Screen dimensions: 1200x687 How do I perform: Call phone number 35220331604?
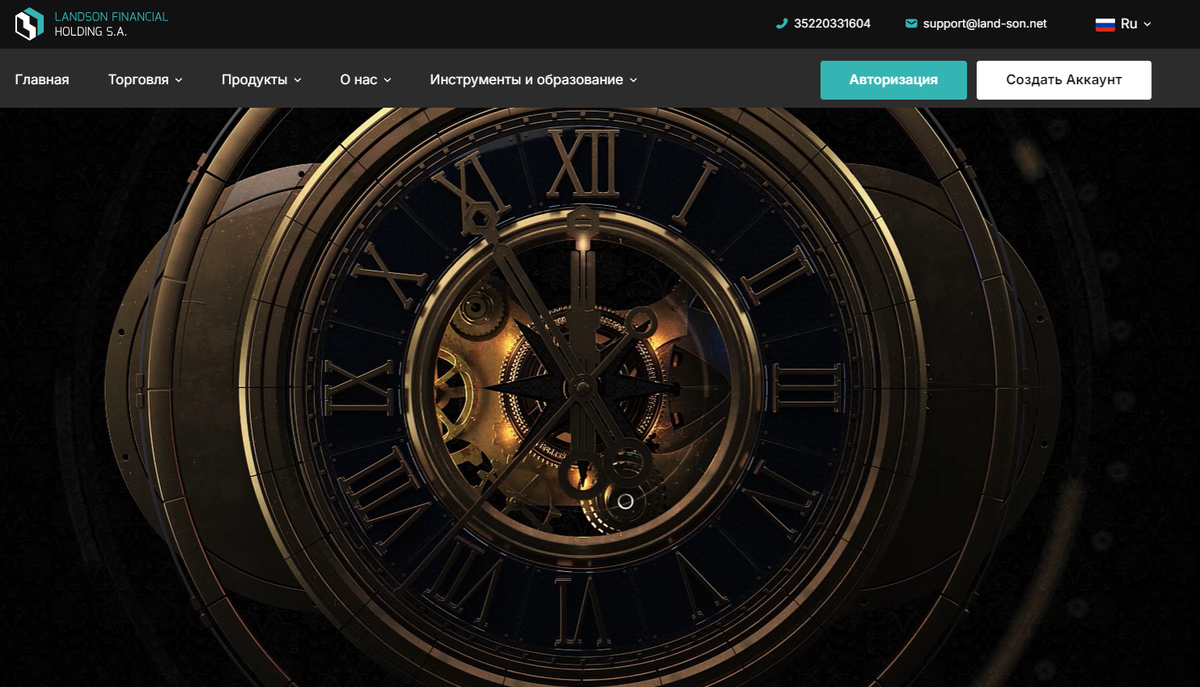pos(832,23)
